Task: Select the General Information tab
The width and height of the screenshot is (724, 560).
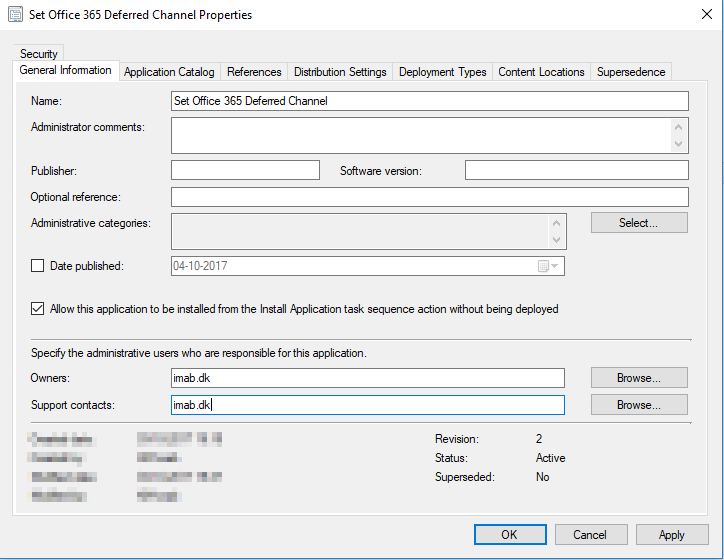Action: [x=66, y=70]
